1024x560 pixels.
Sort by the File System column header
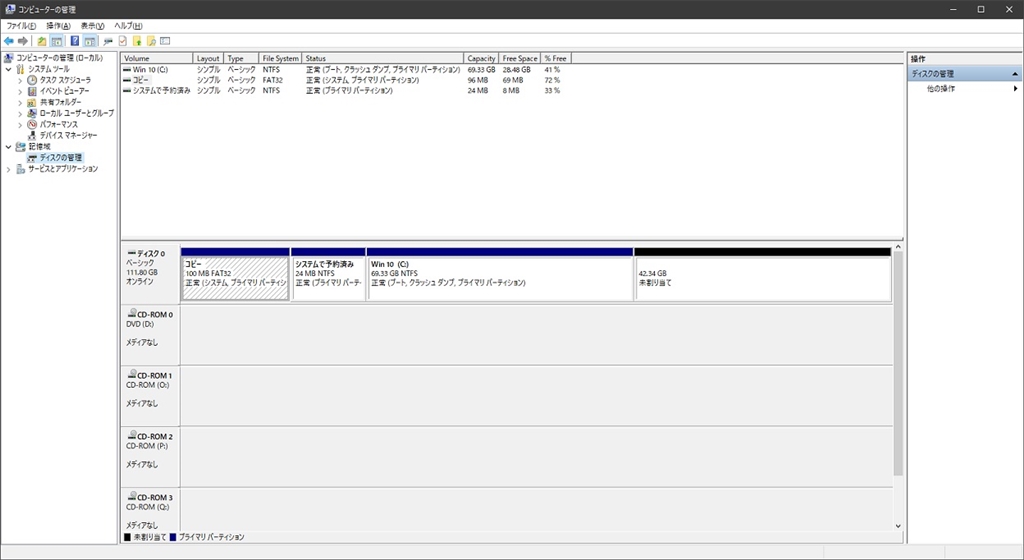(x=280, y=58)
